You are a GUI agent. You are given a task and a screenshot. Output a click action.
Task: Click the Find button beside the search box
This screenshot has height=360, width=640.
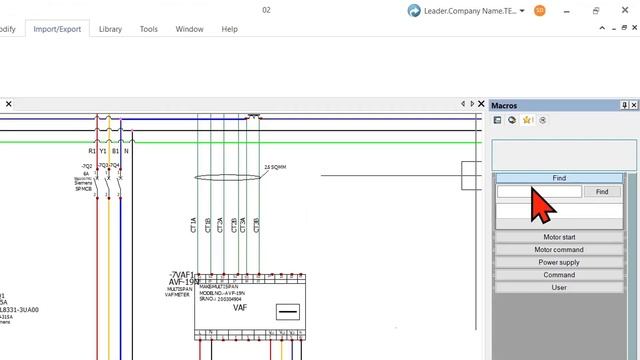602,191
